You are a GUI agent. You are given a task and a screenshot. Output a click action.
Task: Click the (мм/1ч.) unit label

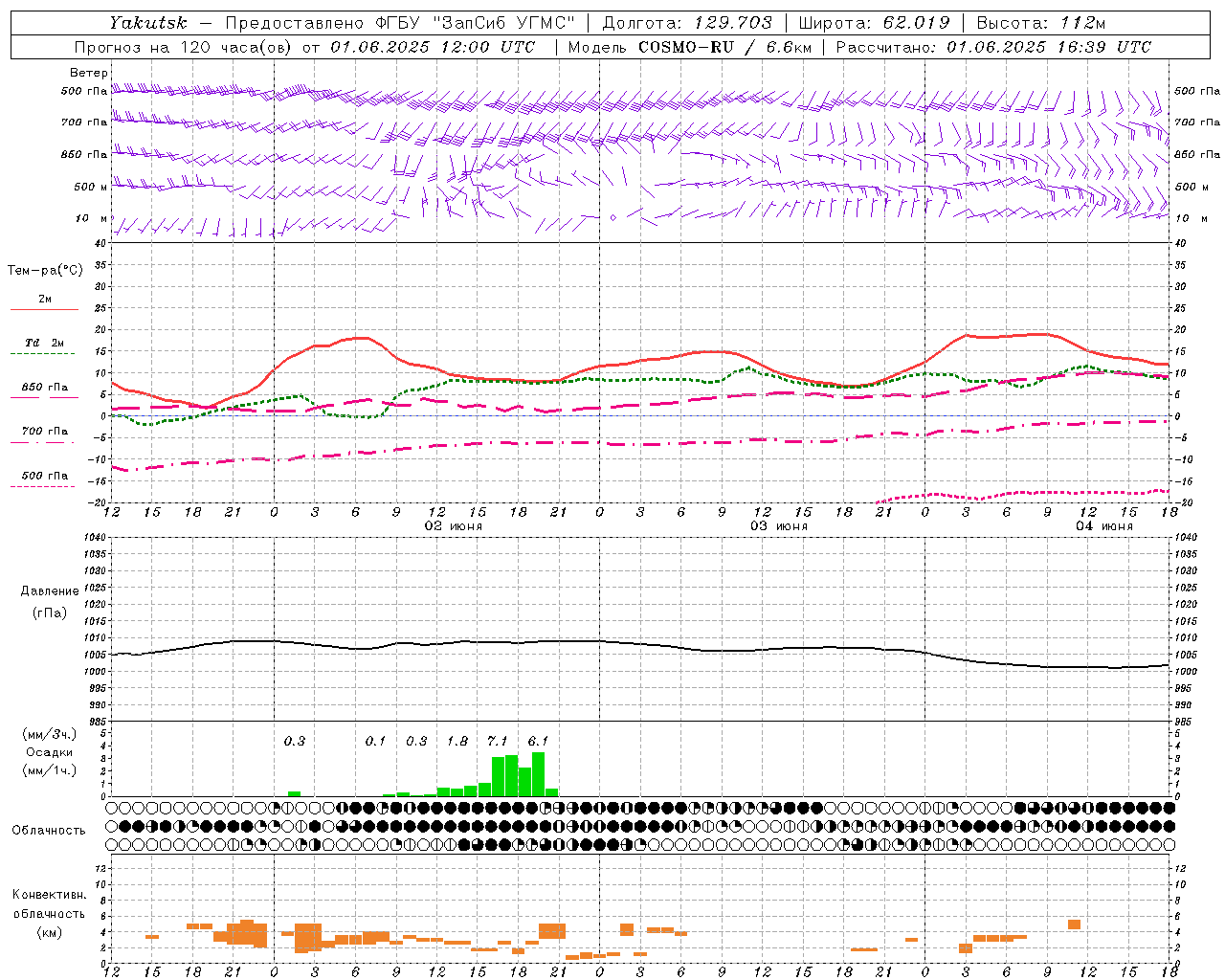click(49, 770)
